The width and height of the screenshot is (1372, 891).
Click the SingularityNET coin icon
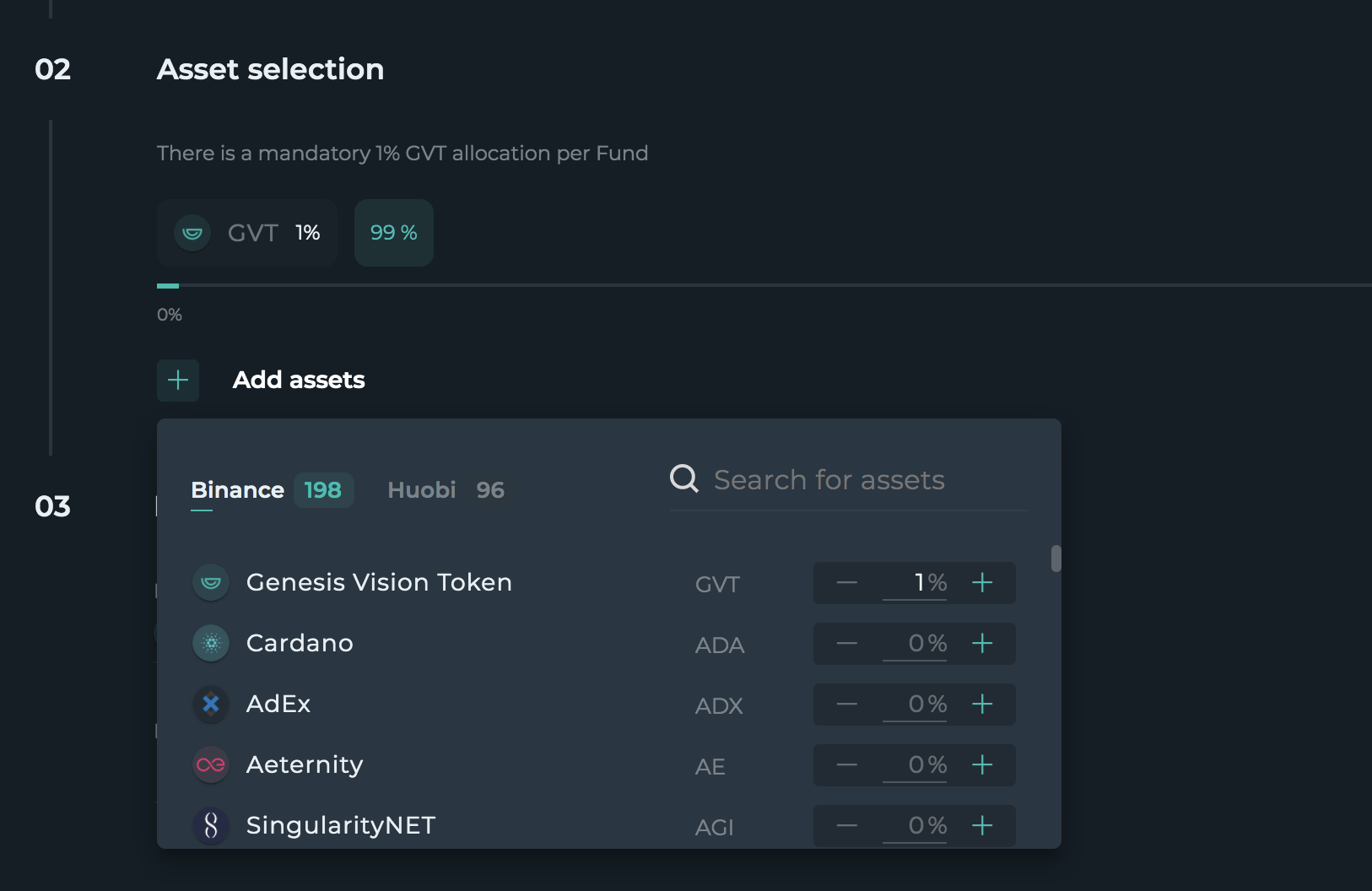(211, 825)
